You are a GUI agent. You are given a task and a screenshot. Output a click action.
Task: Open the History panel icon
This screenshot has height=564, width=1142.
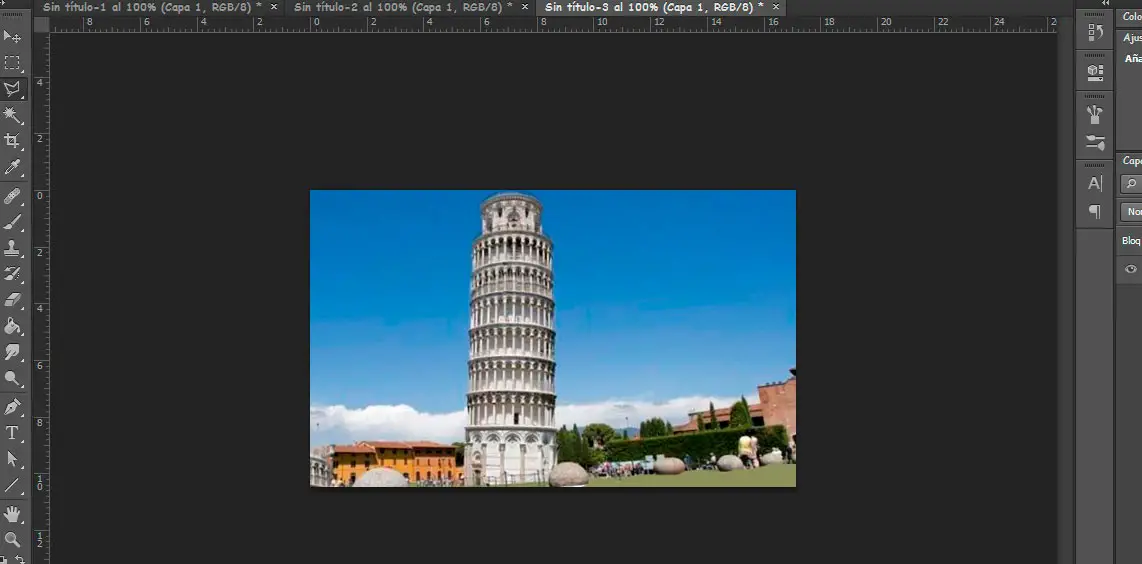(1095, 33)
